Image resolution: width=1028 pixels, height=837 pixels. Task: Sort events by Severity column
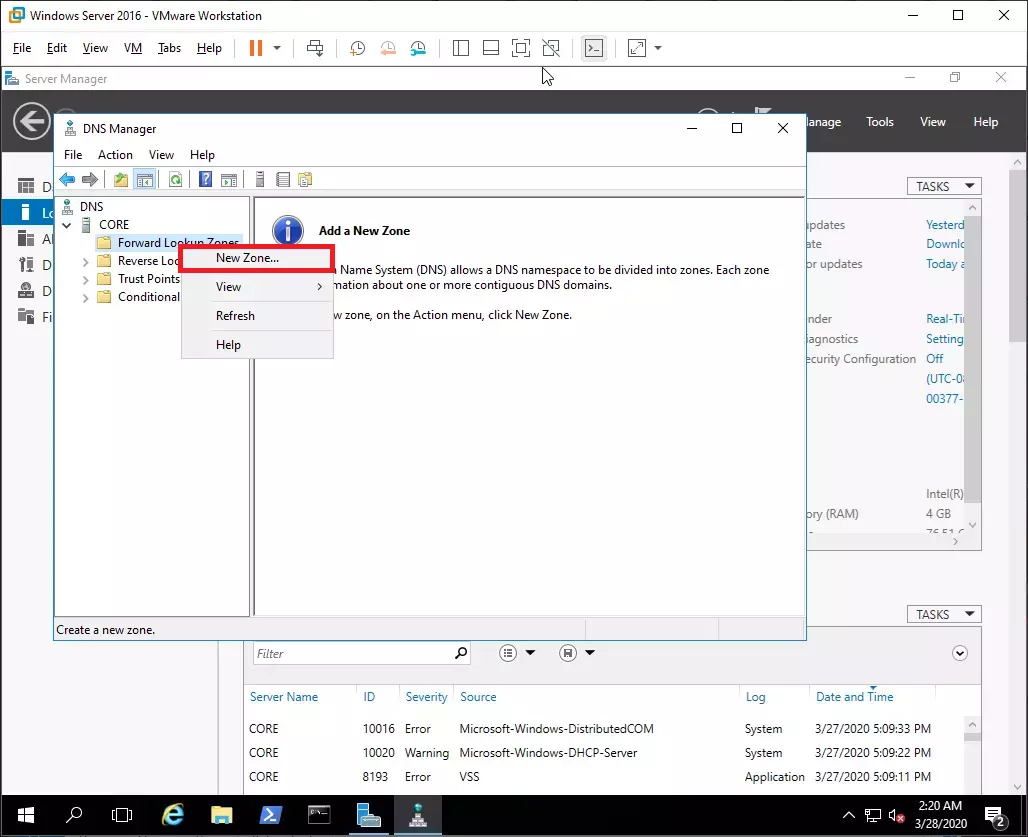pos(426,697)
